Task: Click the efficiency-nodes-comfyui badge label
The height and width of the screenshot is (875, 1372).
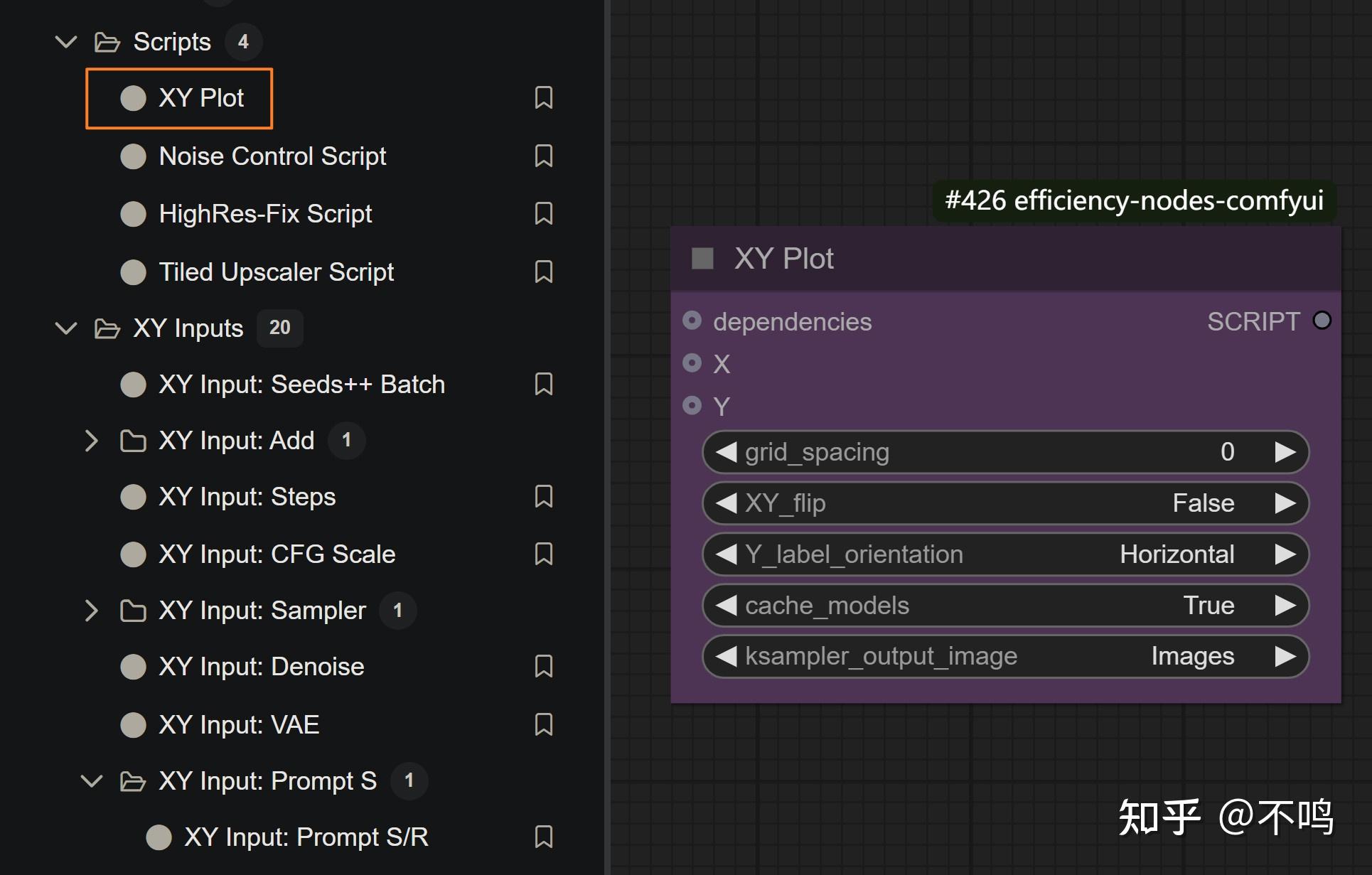Action: coord(1133,200)
